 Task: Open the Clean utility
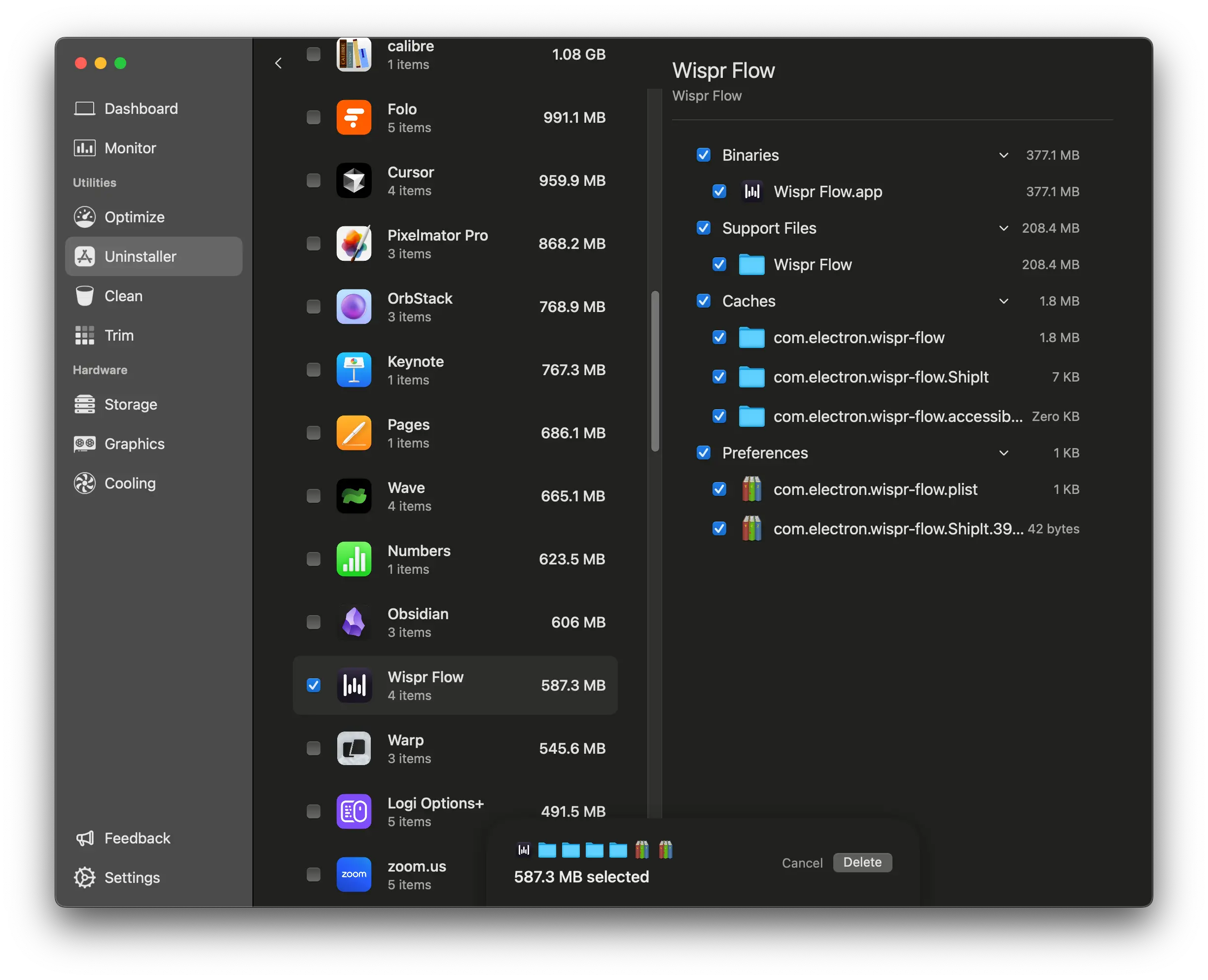click(153, 296)
